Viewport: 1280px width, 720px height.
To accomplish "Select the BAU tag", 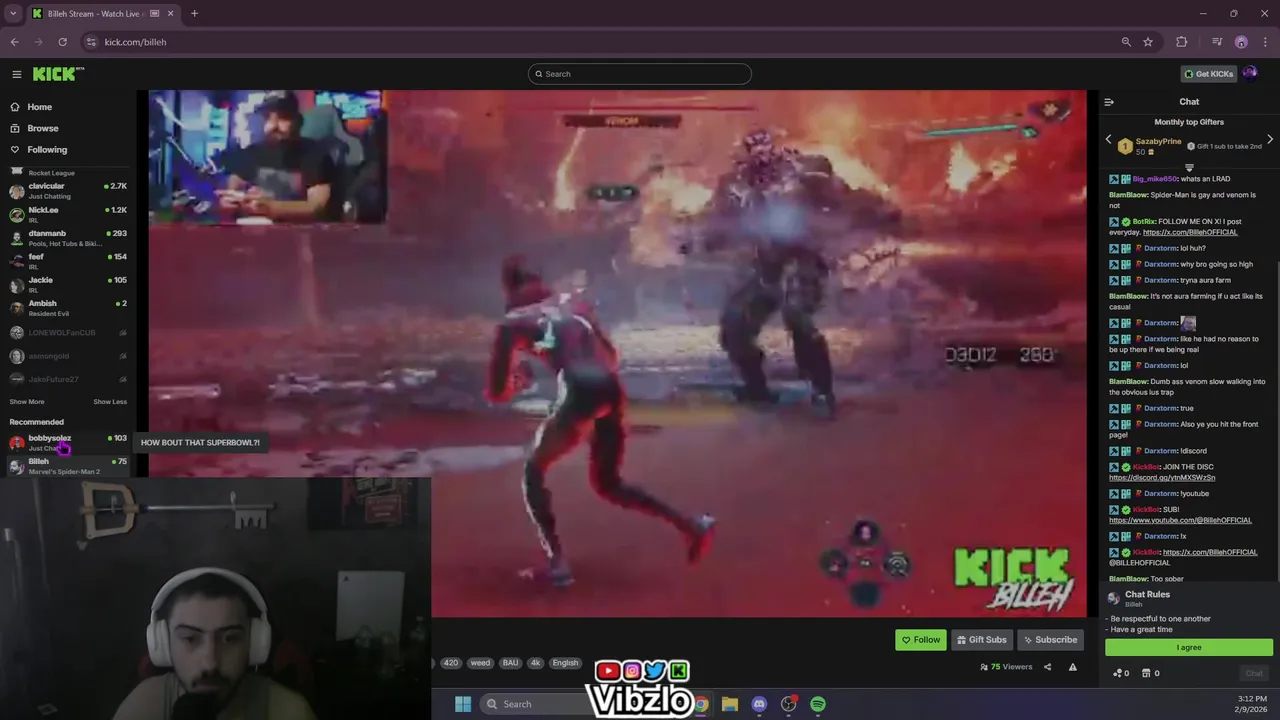I will point(511,663).
